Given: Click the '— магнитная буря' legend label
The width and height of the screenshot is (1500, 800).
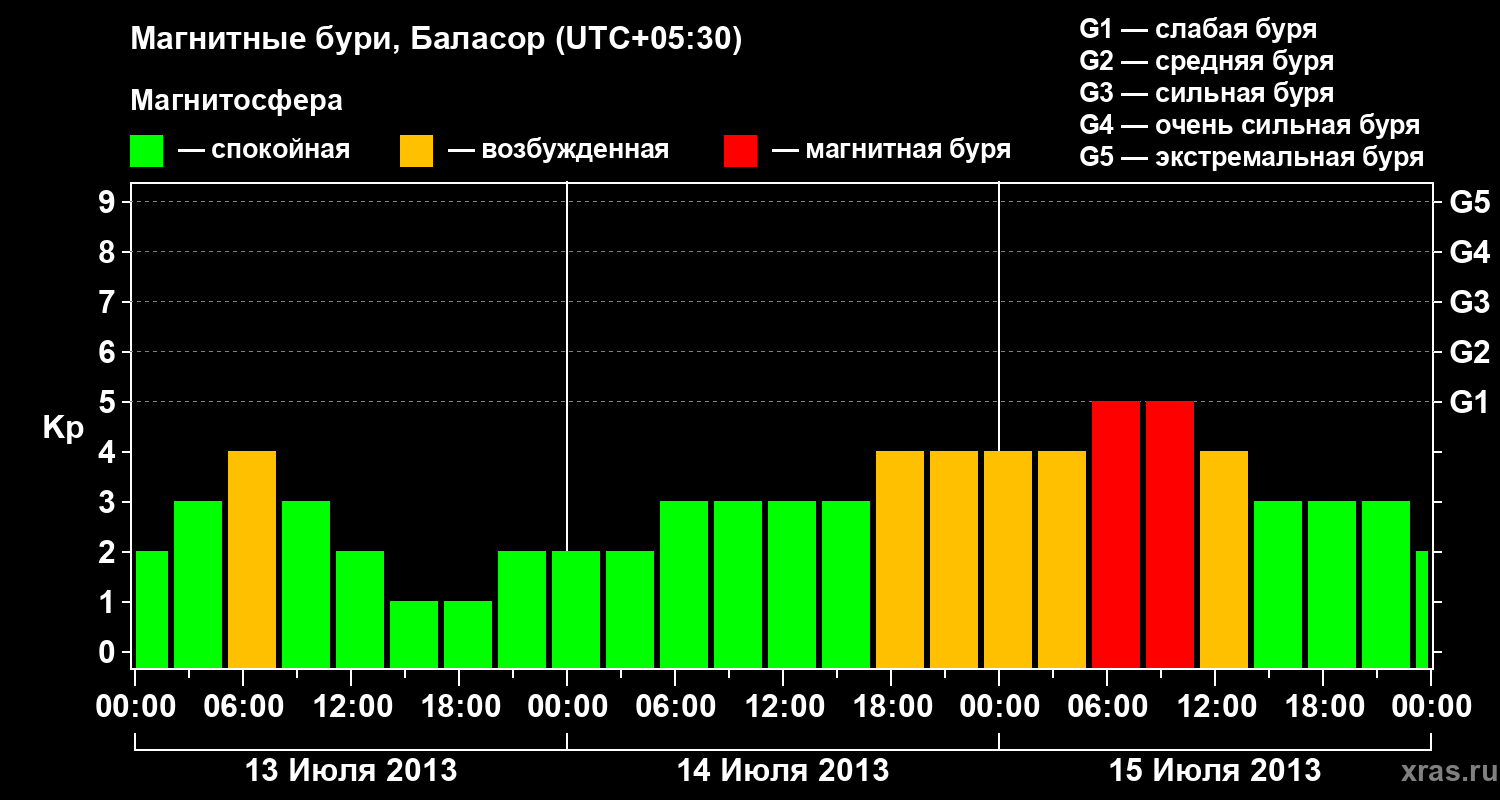Looking at the screenshot, I should pyautogui.click(x=891, y=150).
